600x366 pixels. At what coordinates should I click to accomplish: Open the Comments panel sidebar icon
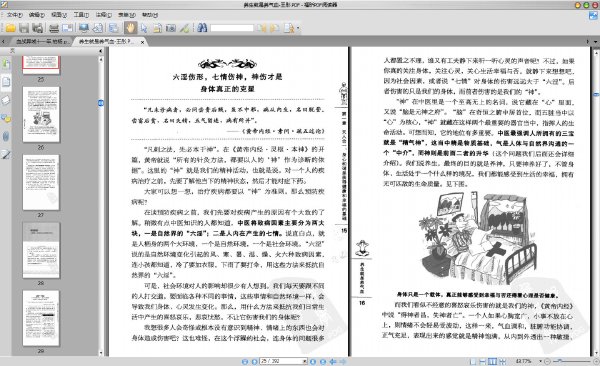6,118
